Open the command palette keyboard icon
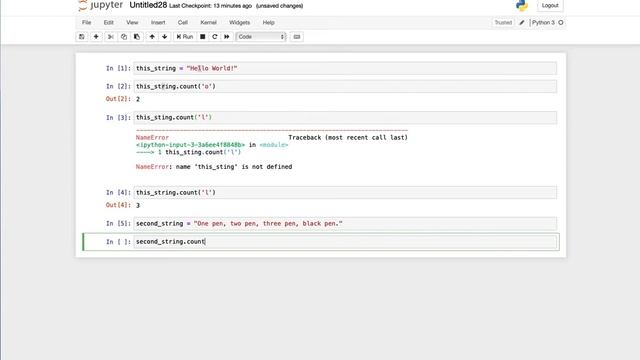Viewport: 640px width, 360px height. tap(297, 37)
